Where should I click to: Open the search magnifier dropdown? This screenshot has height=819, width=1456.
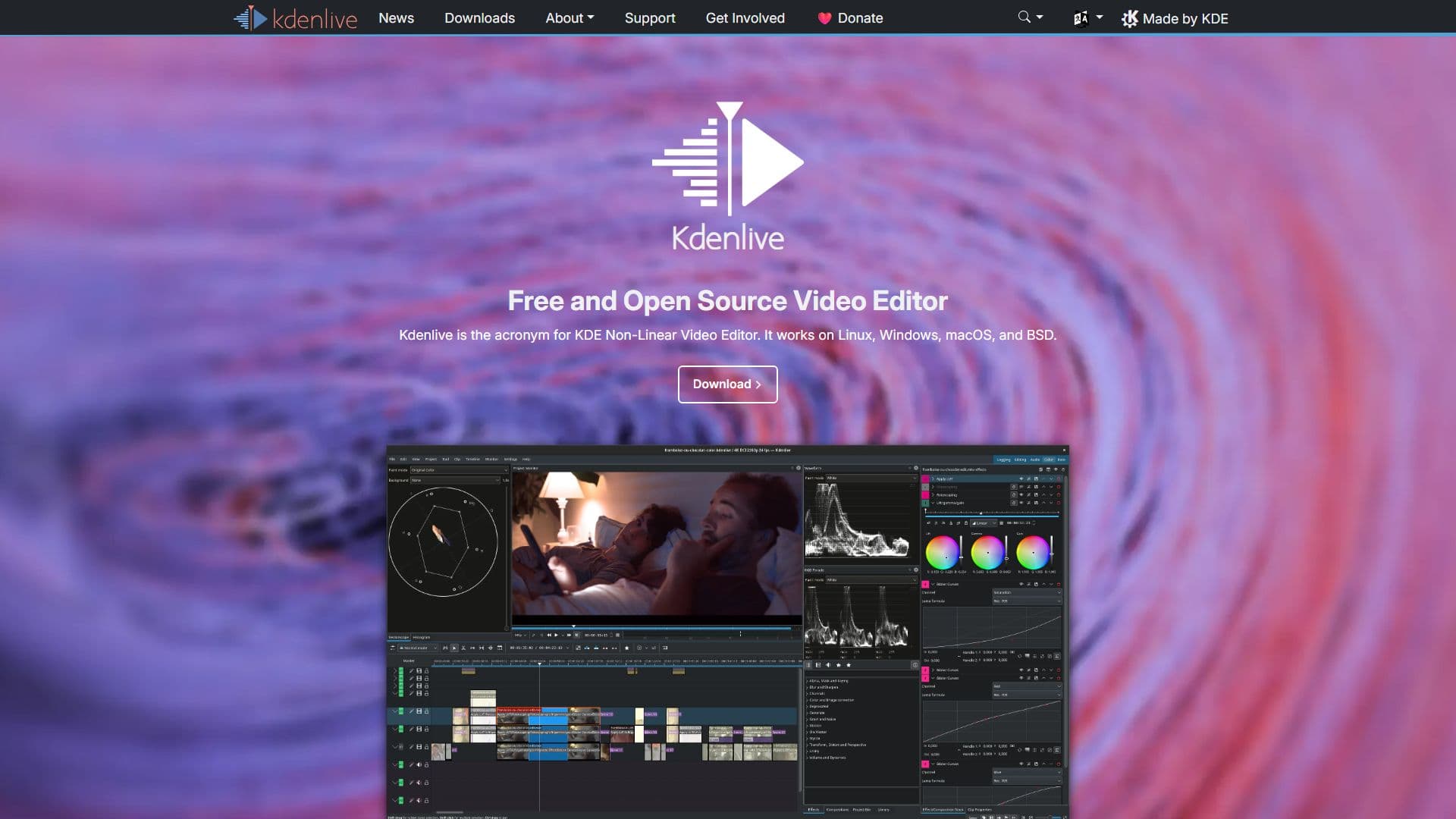point(1031,17)
